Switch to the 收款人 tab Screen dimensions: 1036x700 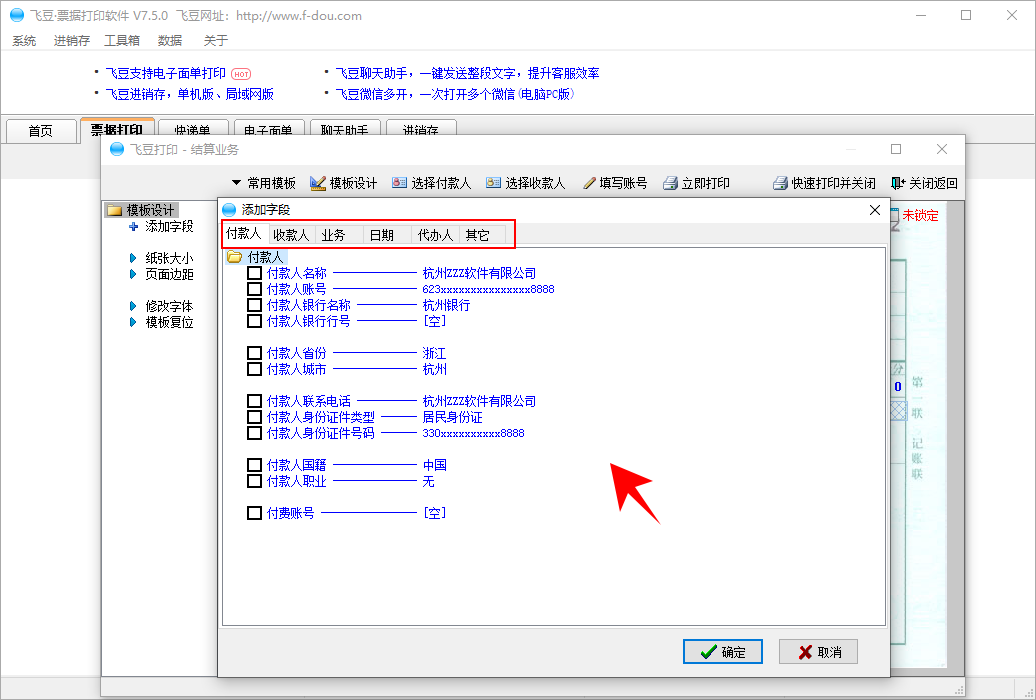(x=291, y=235)
